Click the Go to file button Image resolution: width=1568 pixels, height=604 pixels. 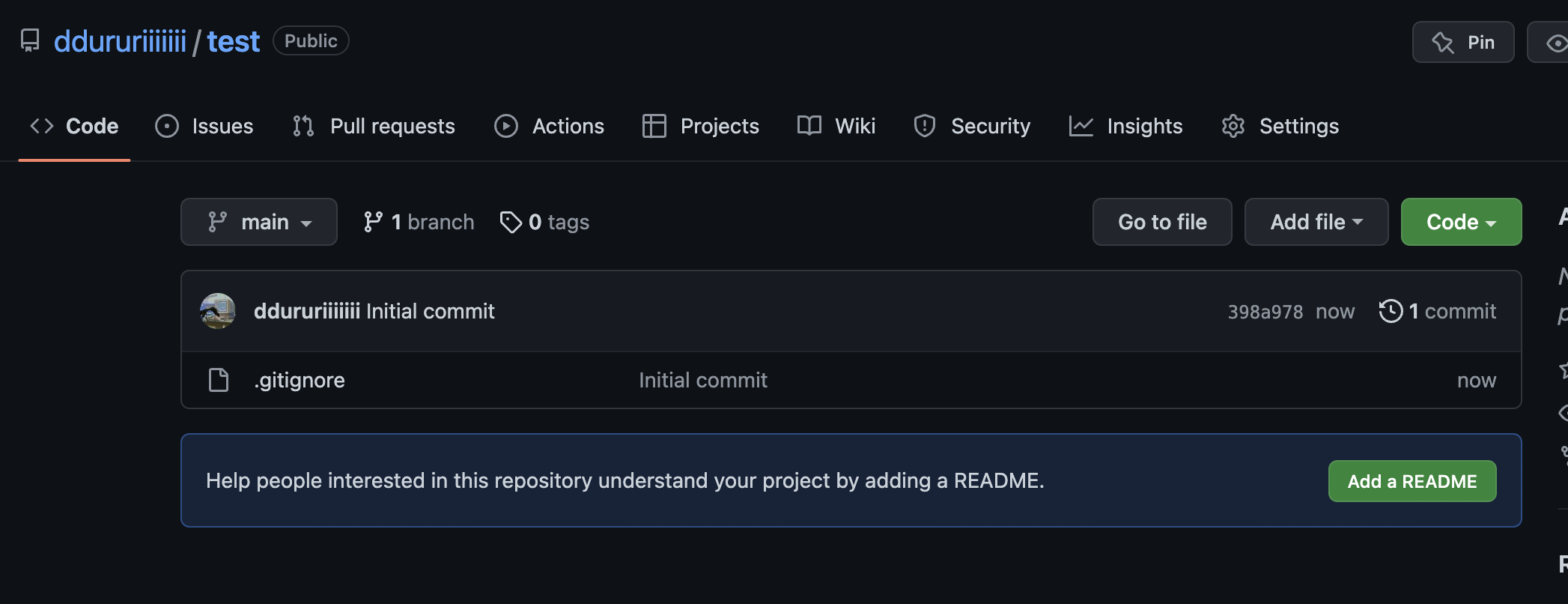pyautogui.click(x=1162, y=222)
